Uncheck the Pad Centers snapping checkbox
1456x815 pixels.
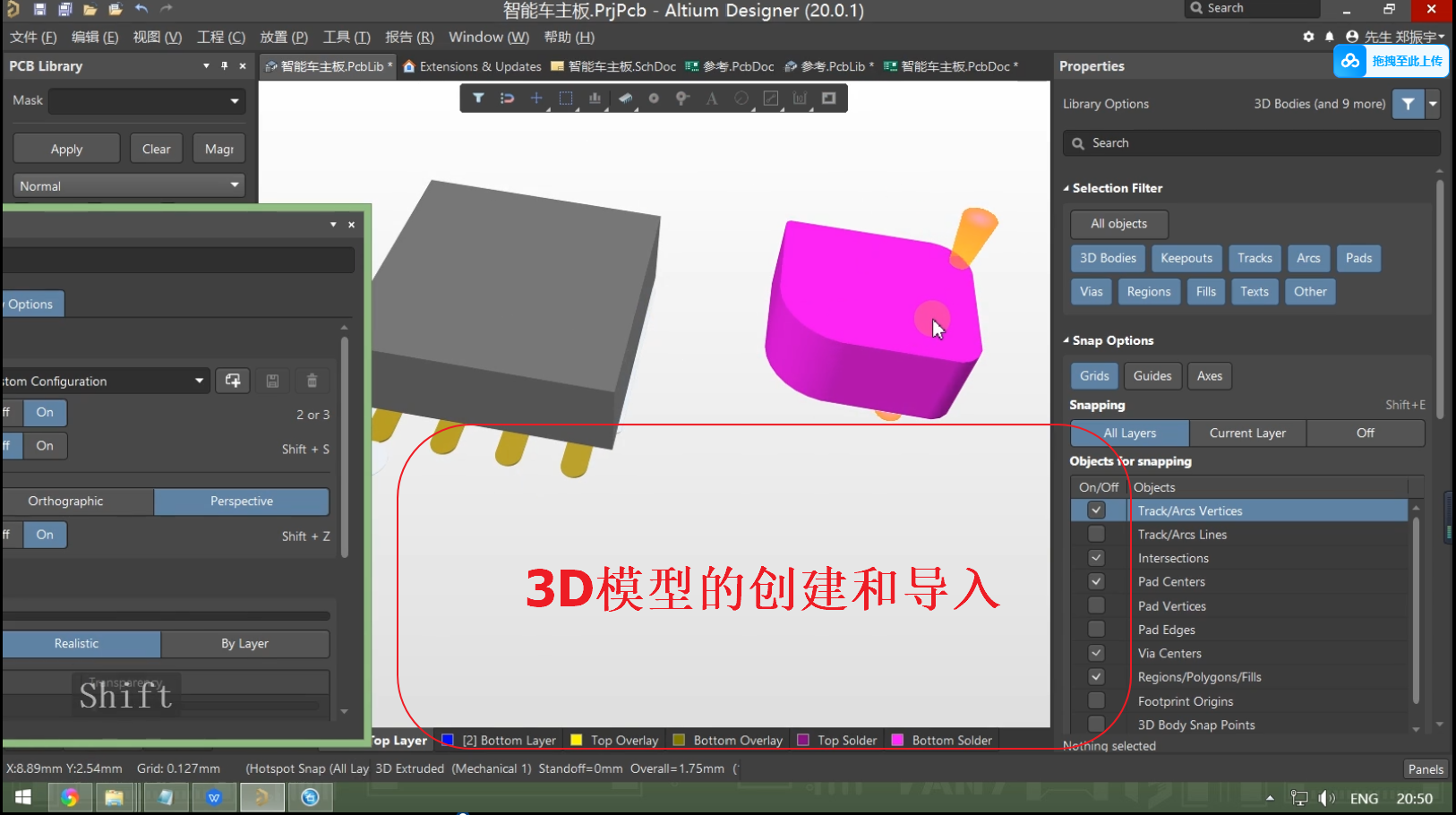1096,582
